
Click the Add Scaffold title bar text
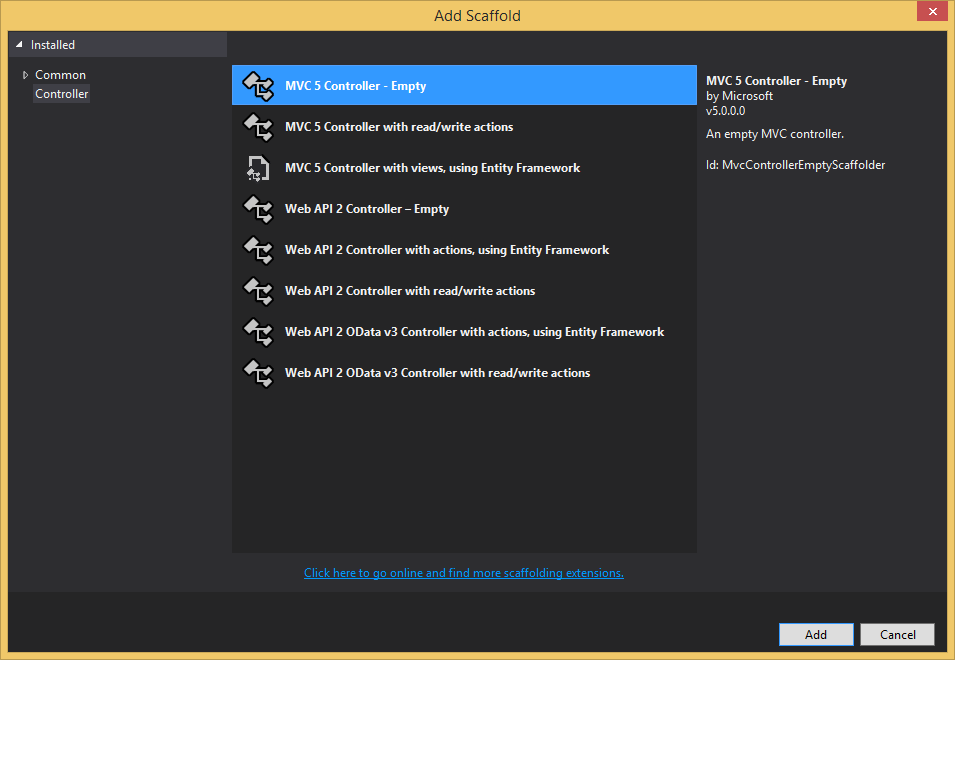pos(478,16)
